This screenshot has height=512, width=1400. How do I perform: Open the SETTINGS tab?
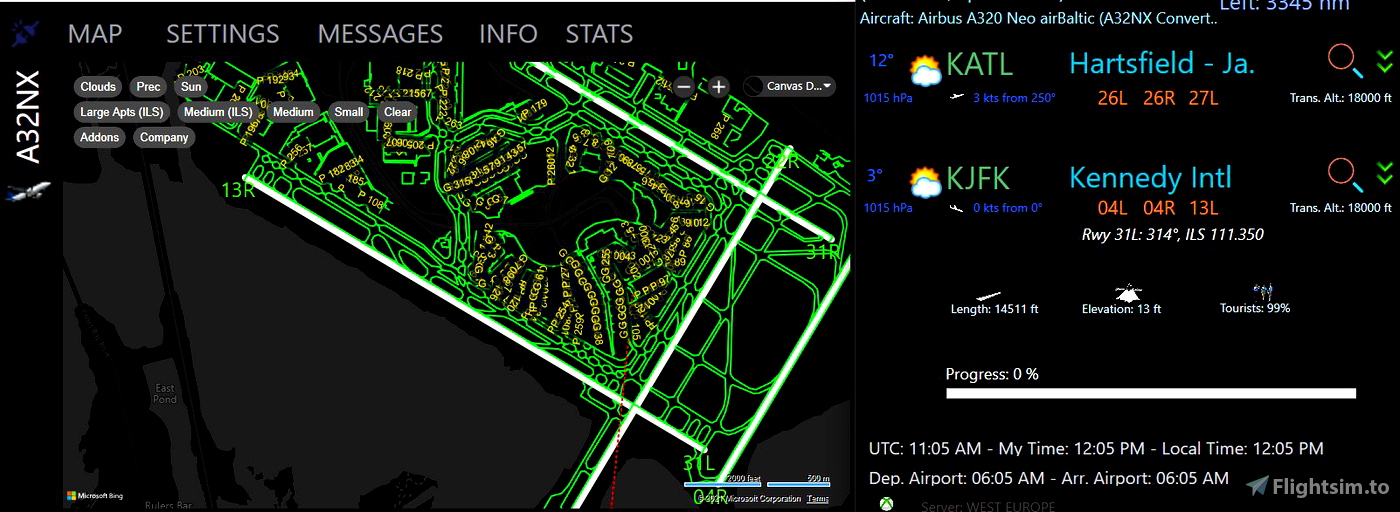[x=223, y=34]
